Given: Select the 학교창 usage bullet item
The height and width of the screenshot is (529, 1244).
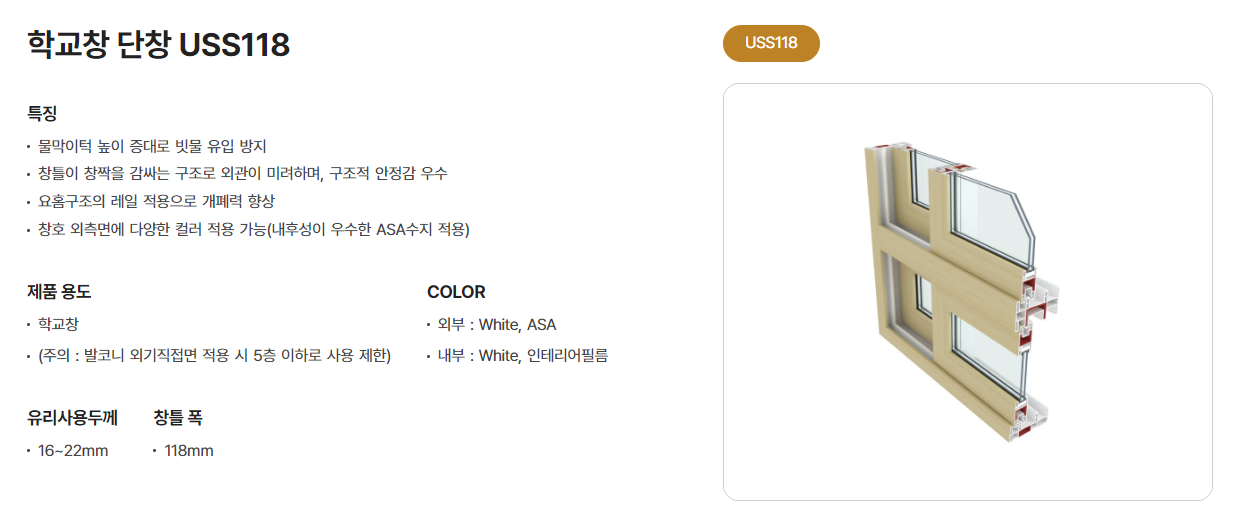Looking at the screenshot, I should tap(58, 325).
